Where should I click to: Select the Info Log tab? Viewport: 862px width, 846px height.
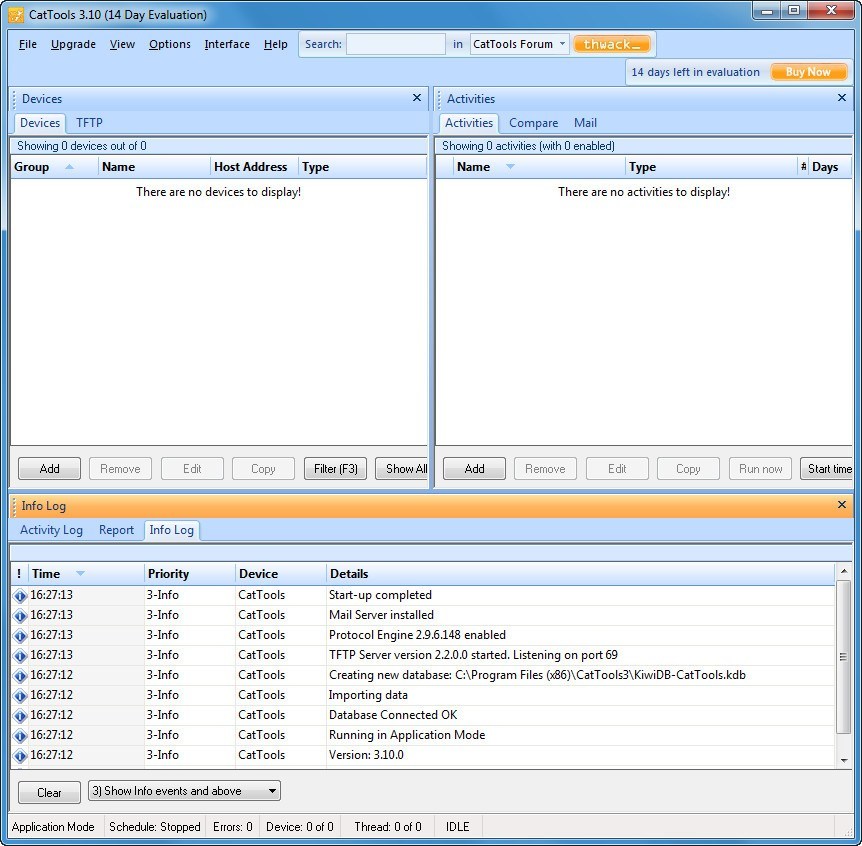[171, 530]
